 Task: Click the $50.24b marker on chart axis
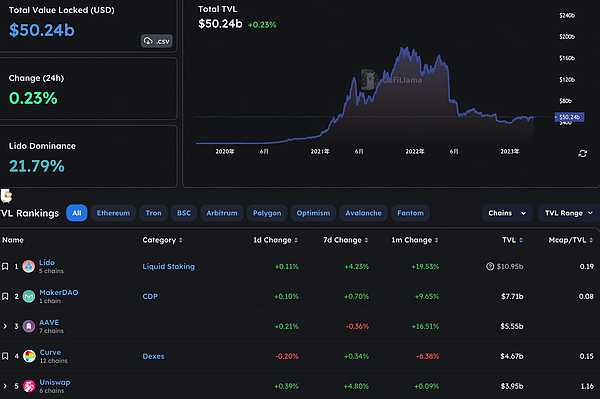point(569,117)
